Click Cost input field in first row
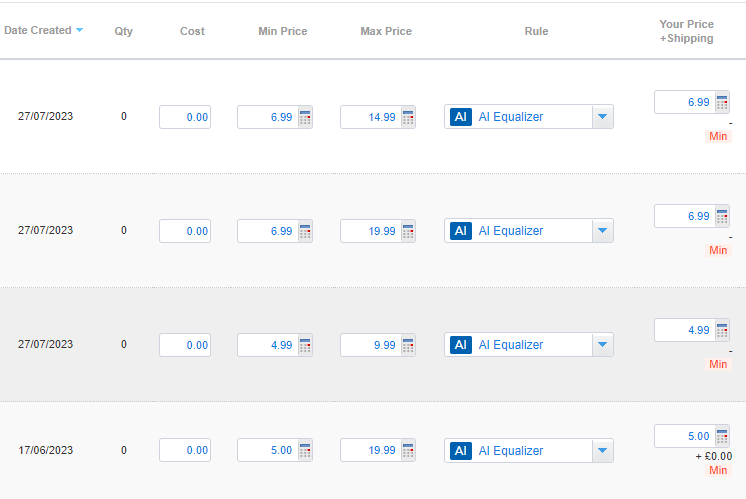 click(185, 117)
